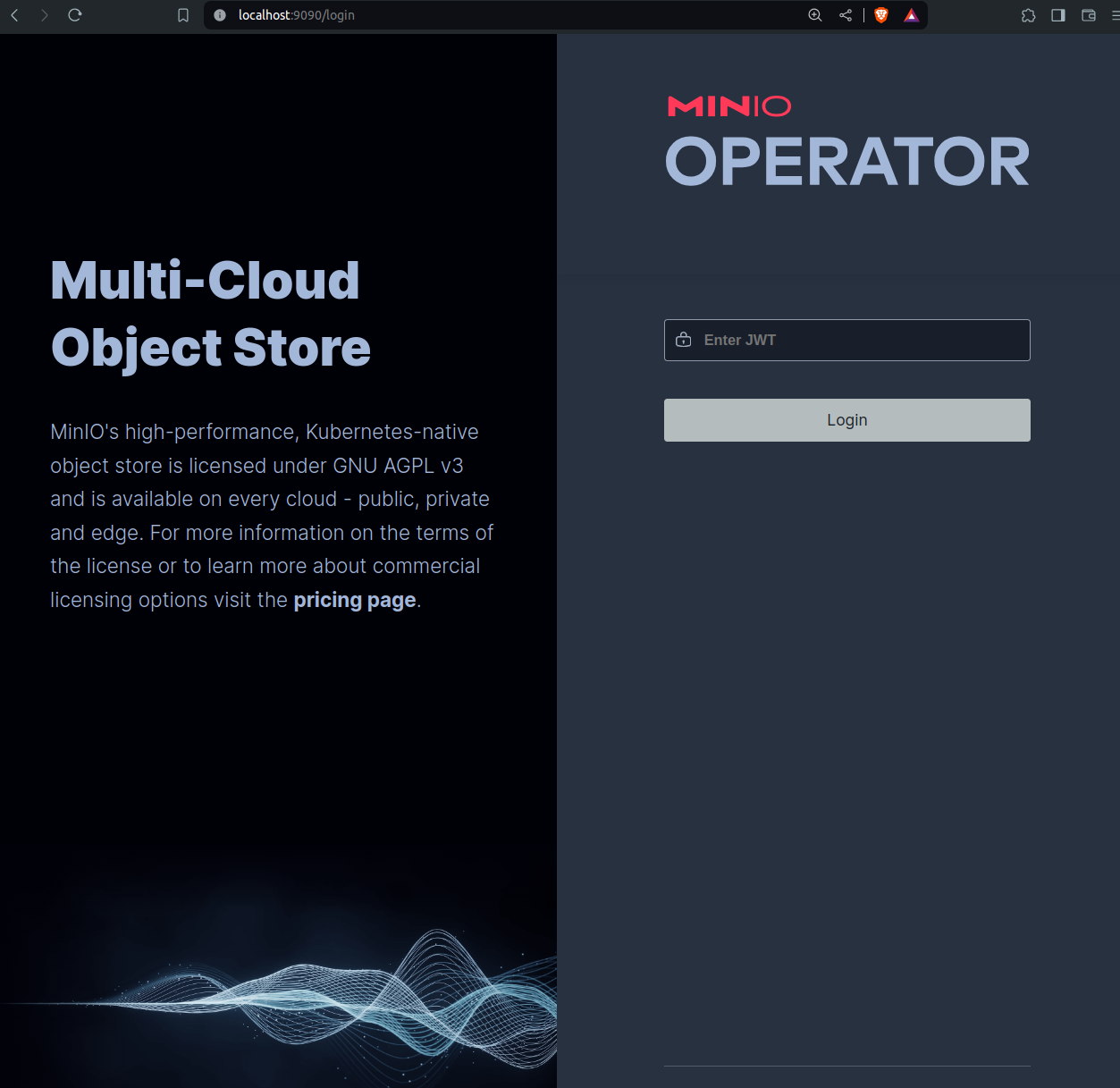
Task: View site information icon in address bar
Action: [x=220, y=15]
